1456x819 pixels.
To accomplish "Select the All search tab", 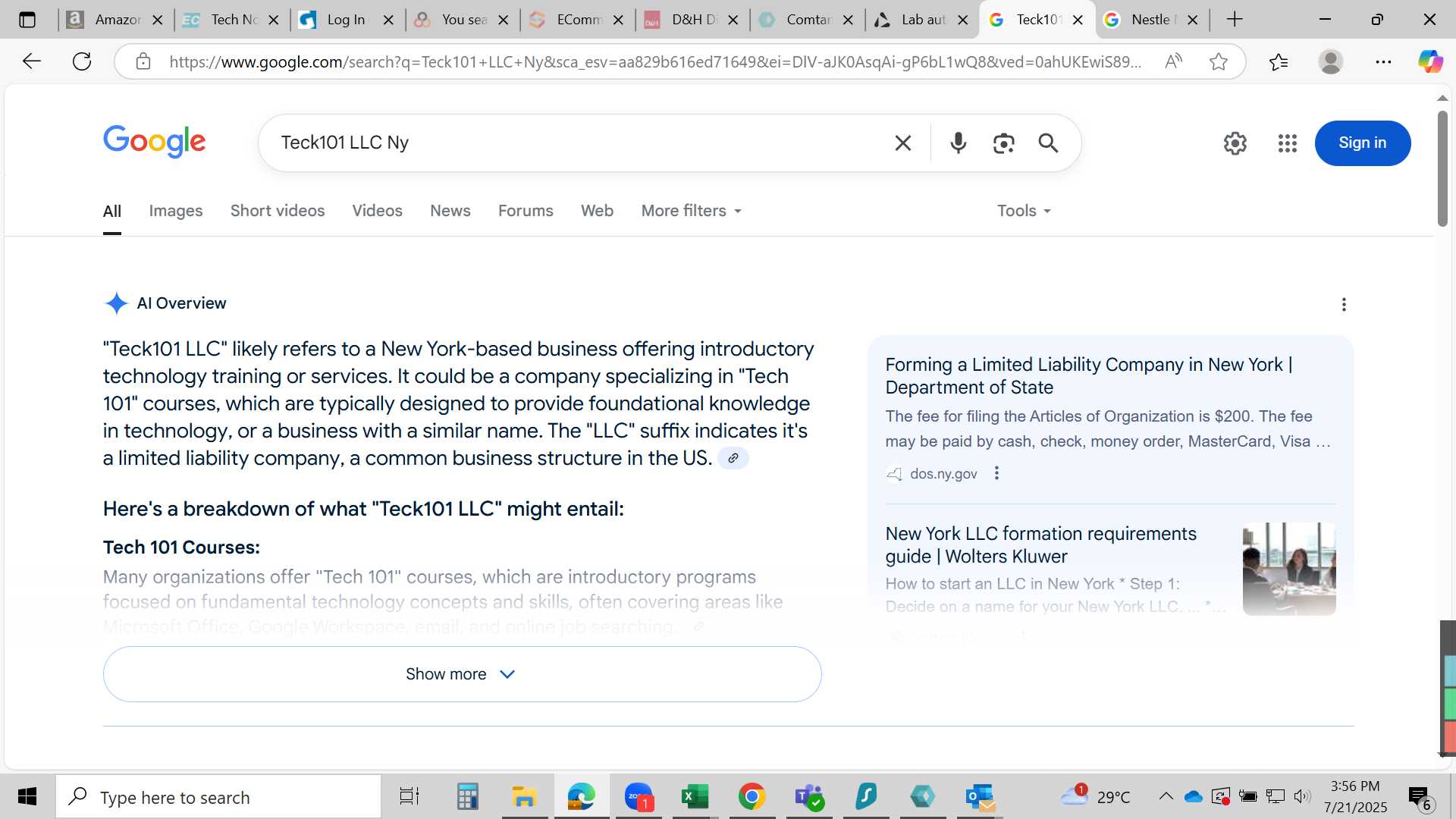I will coord(112,211).
